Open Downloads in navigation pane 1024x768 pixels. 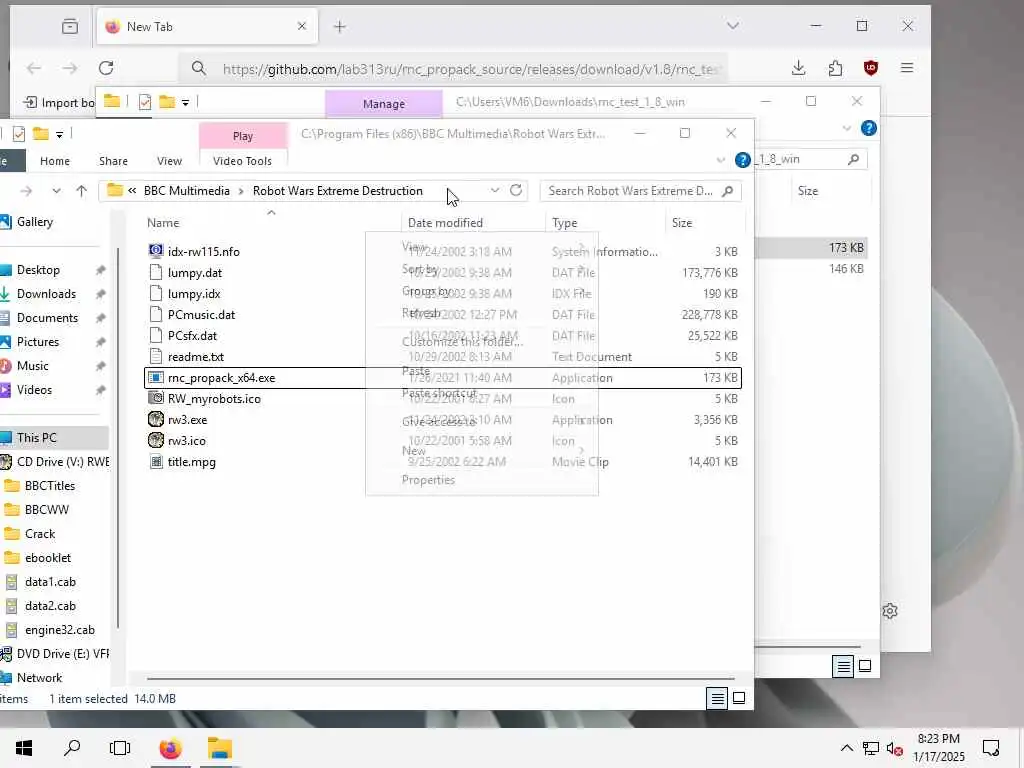click(46, 294)
